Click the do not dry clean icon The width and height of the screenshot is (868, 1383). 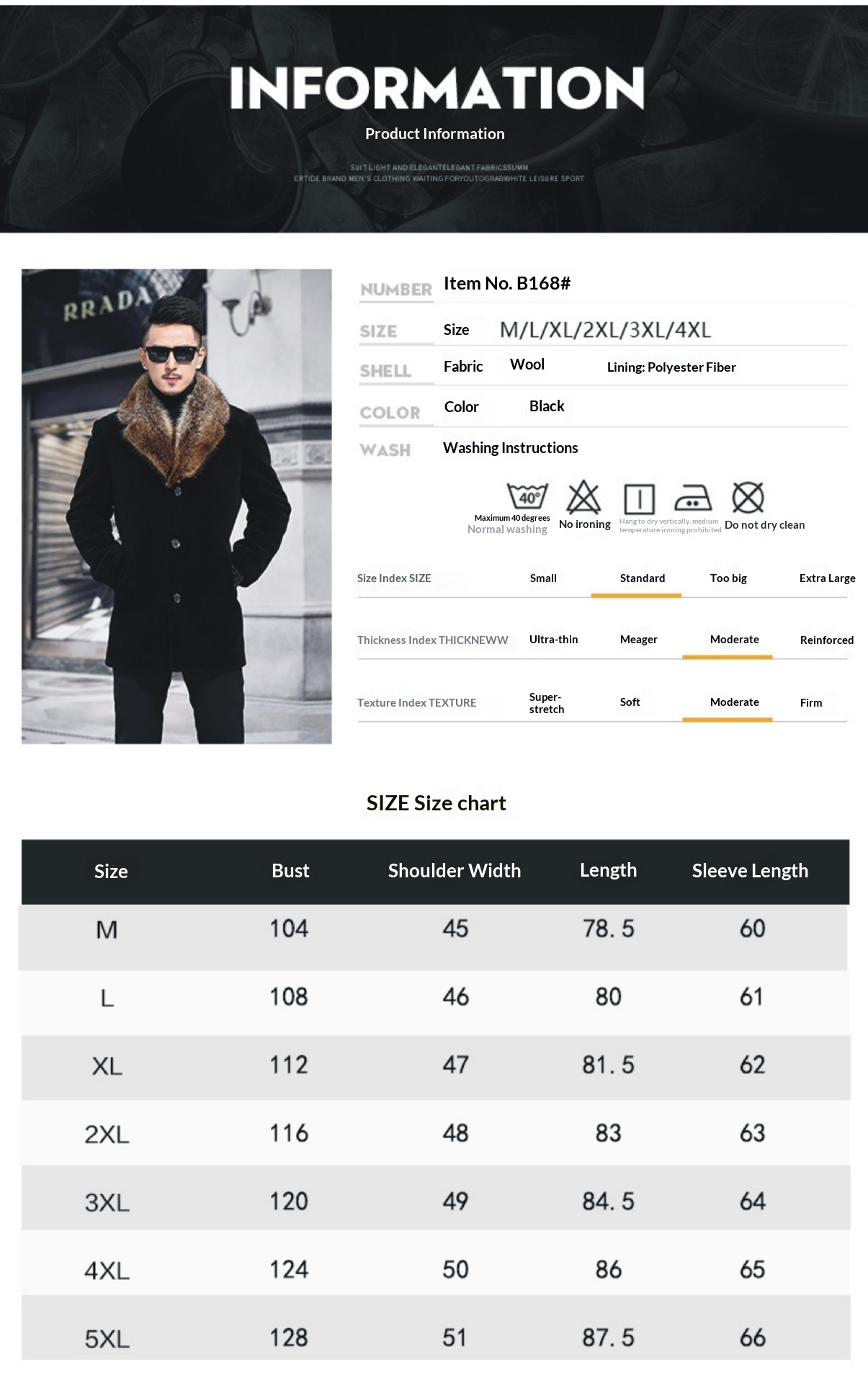pyautogui.click(x=748, y=497)
